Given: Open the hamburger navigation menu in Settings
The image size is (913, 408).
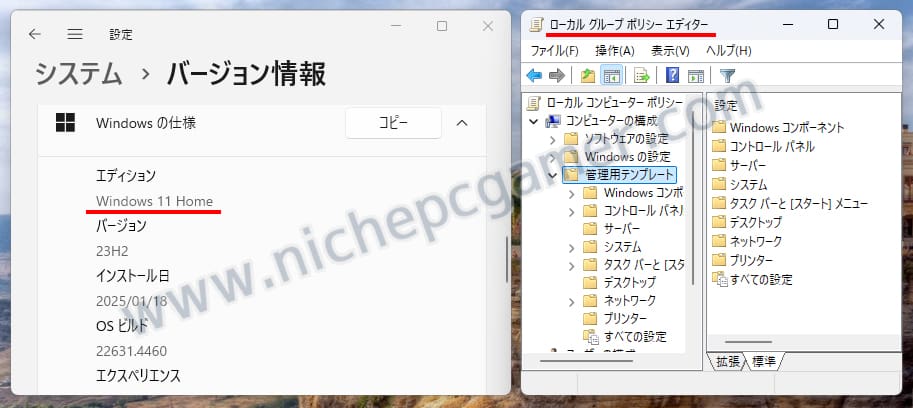Looking at the screenshot, I should [75, 34].
